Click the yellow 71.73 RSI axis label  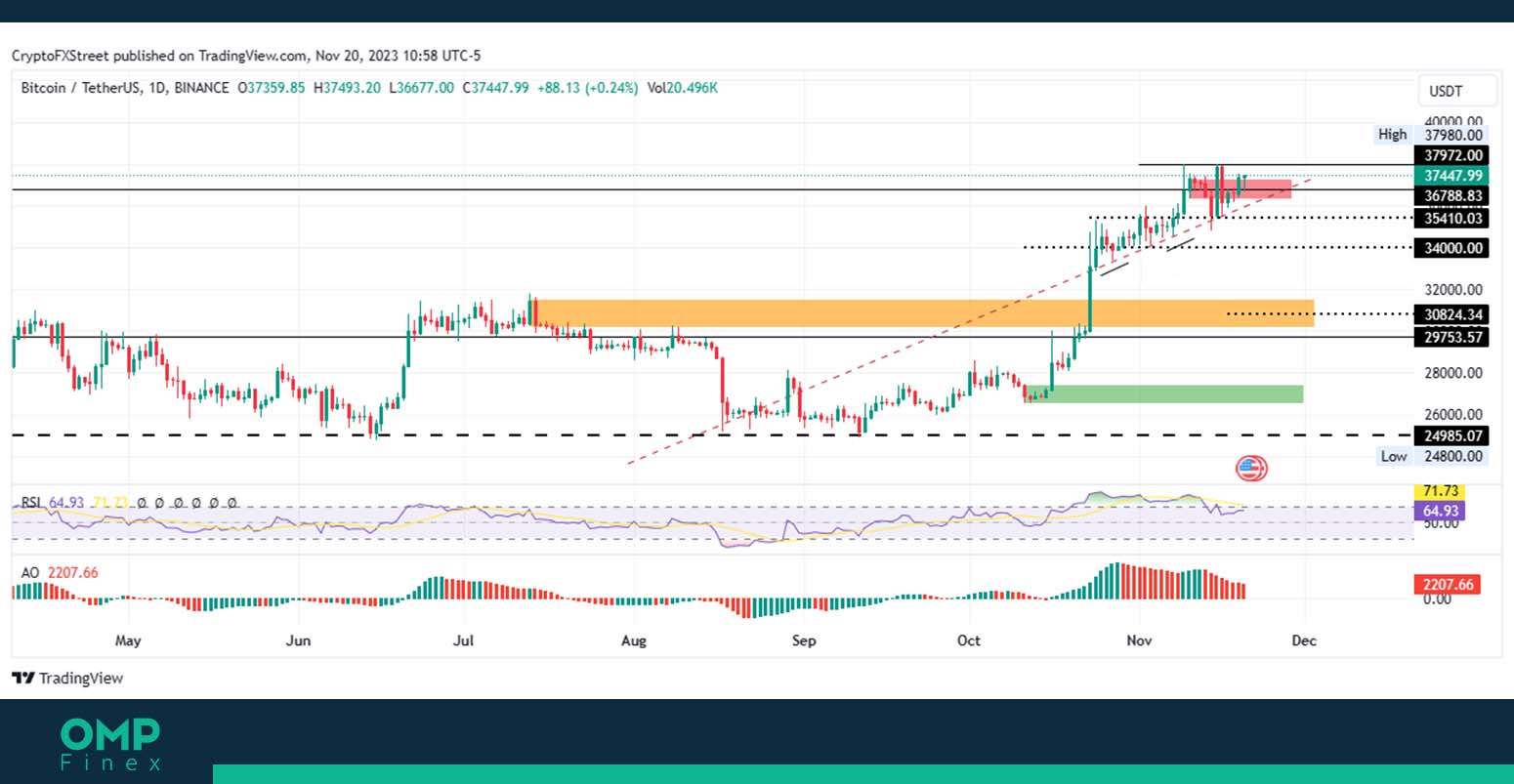click(1440, 491)
